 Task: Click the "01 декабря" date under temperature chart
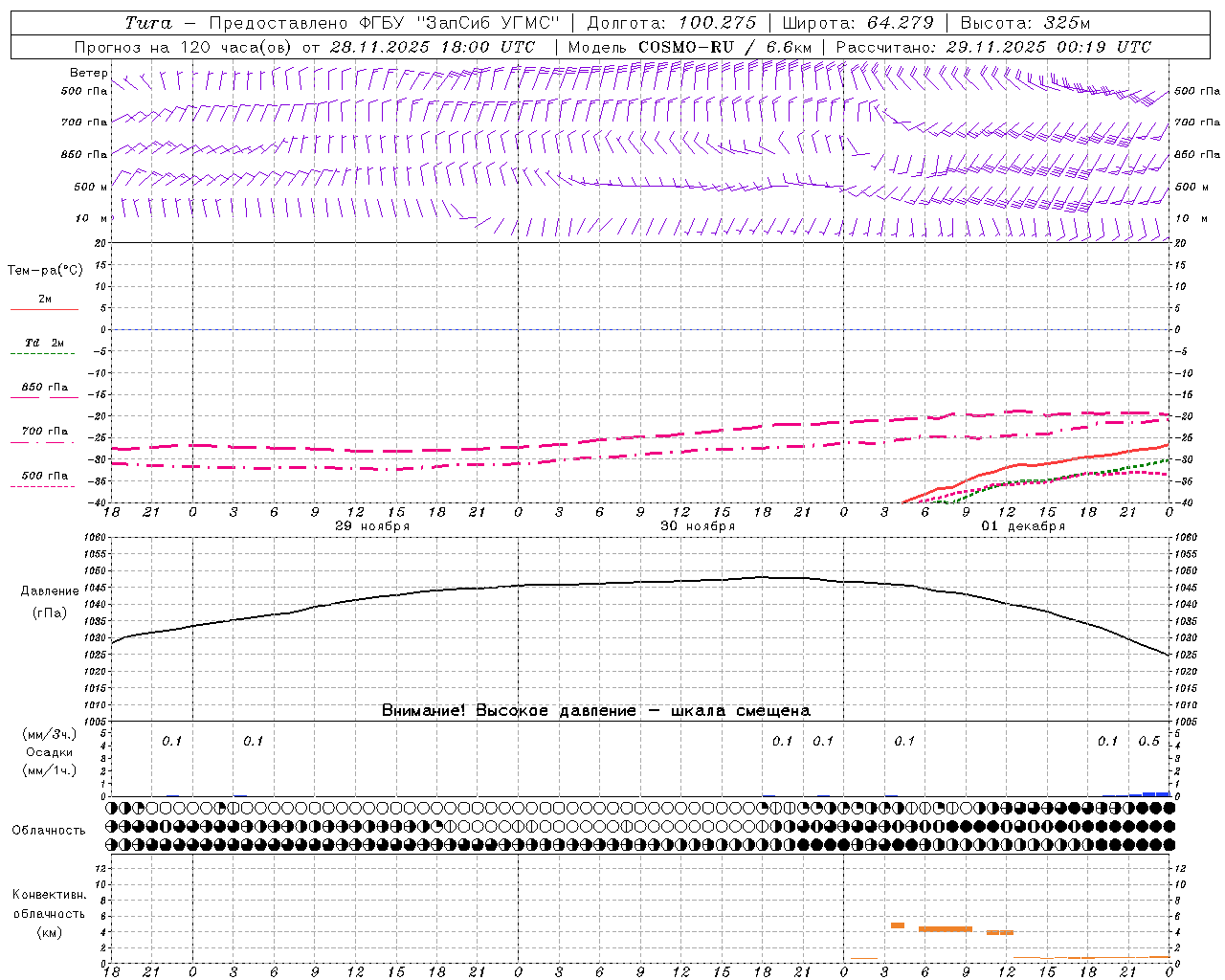pyautogui.click(x=1023, y=526)
